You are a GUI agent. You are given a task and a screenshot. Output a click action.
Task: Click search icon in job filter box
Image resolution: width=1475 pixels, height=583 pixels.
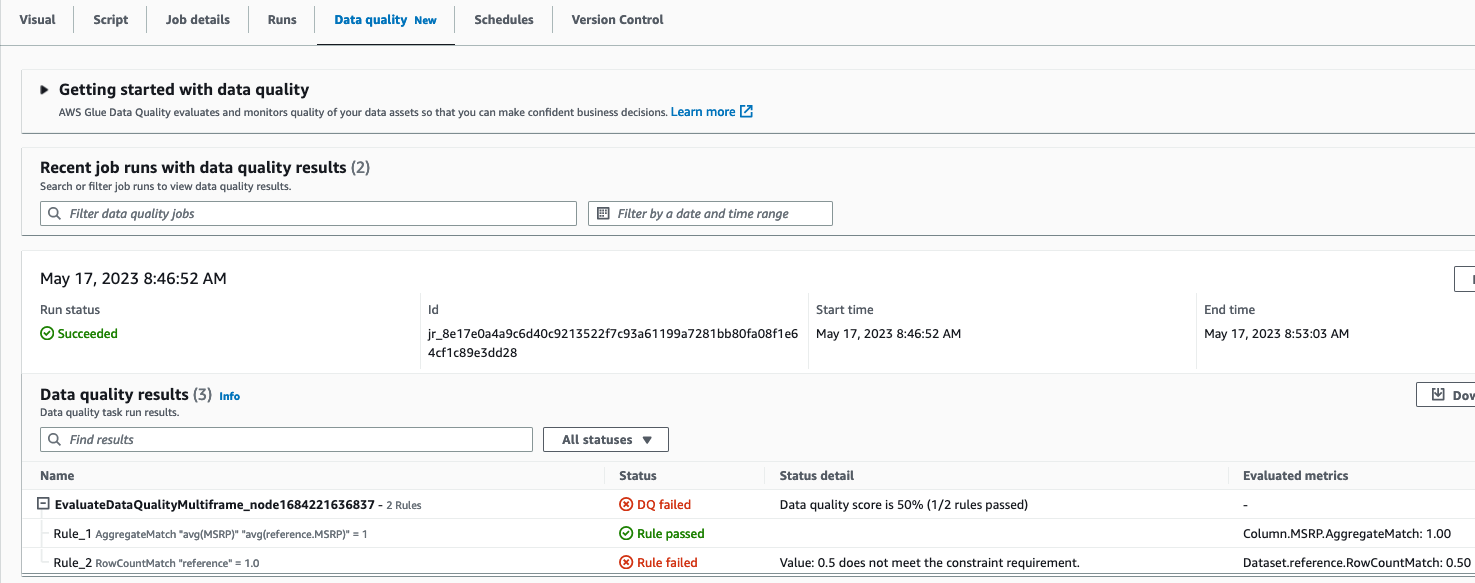point(54,214)
